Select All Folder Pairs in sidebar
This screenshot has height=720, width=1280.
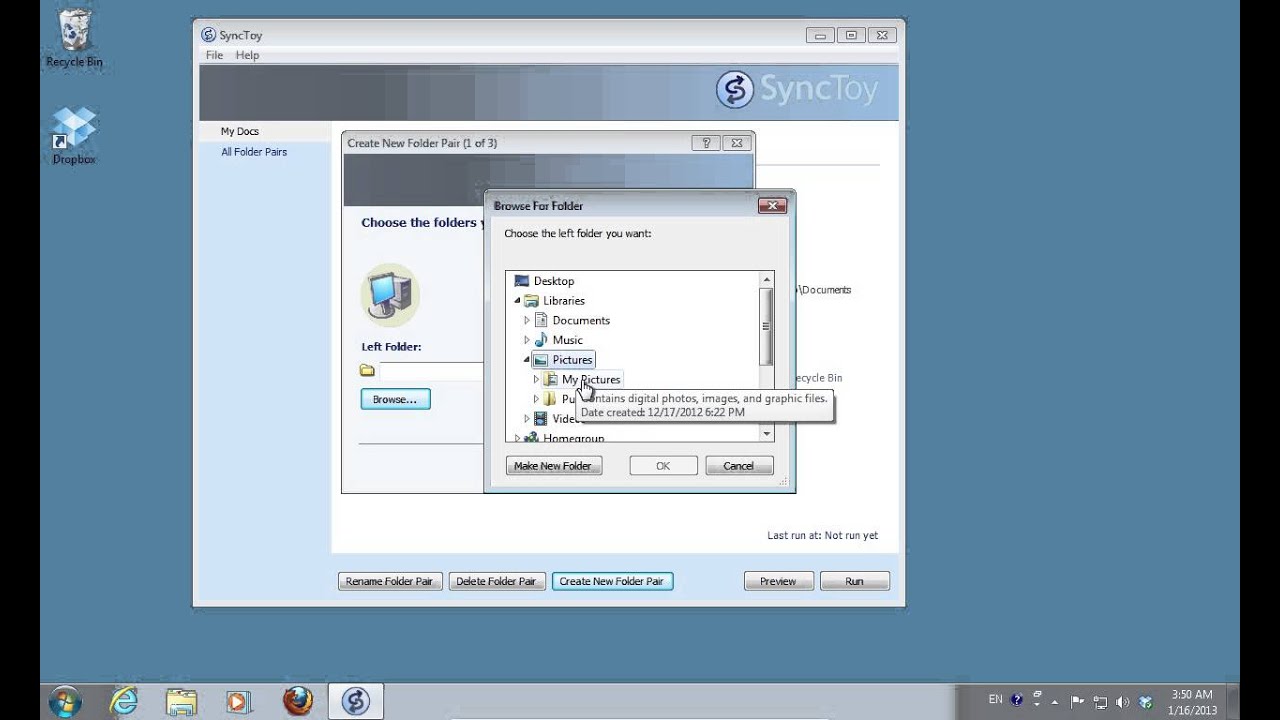click(254, 152)
